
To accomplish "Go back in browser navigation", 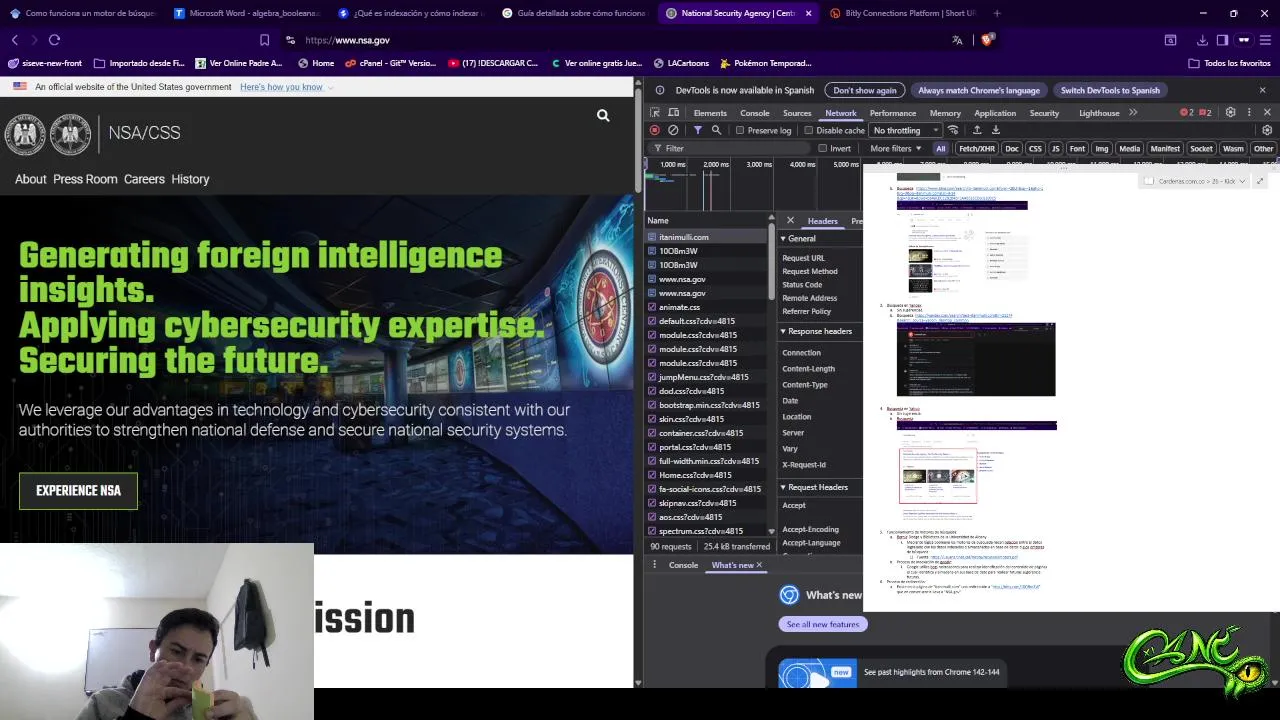I will [15, 40].
